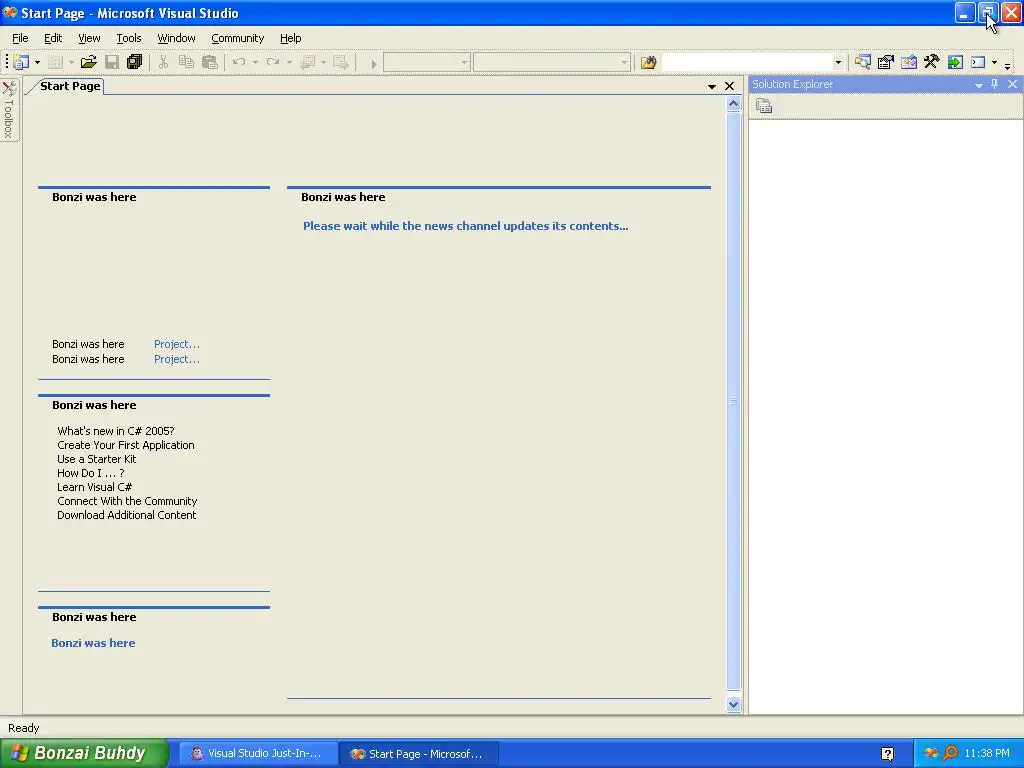
Task: Open the New Project button's dropdown arrow
Action: [x=37, y=63]
